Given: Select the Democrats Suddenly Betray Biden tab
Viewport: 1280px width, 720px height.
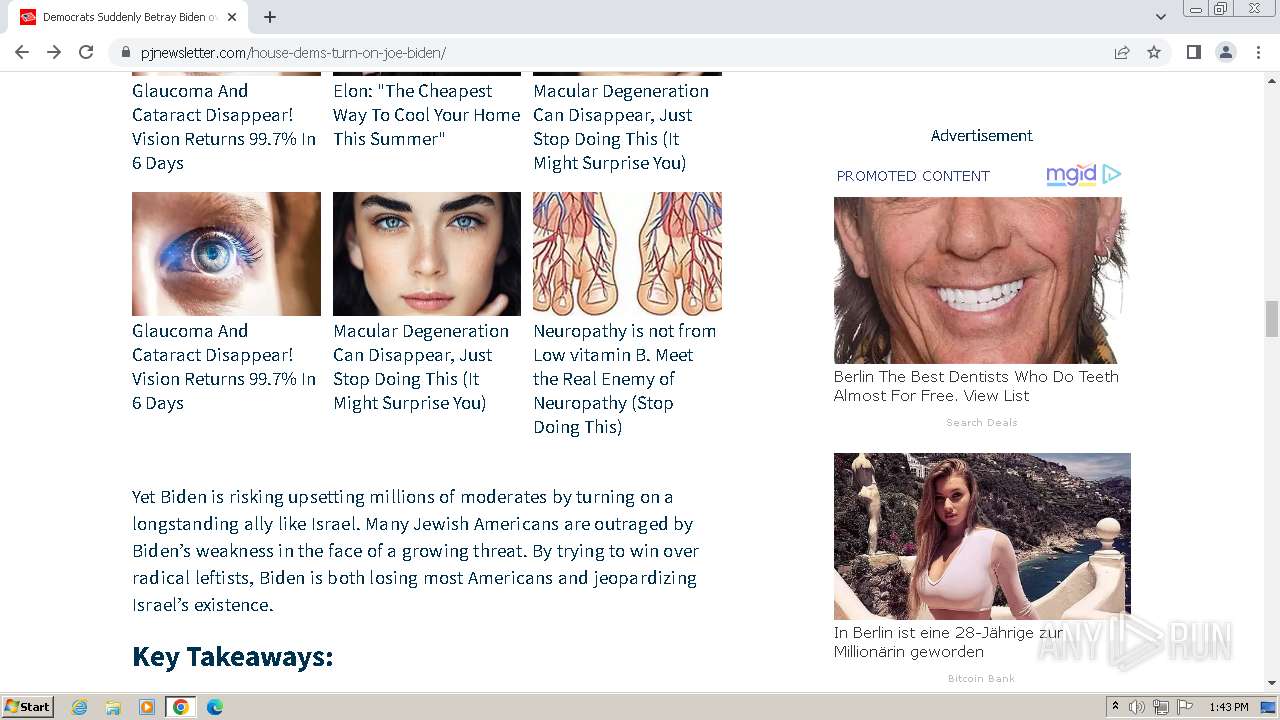Looking at the screenshot, I should [128, 17].
